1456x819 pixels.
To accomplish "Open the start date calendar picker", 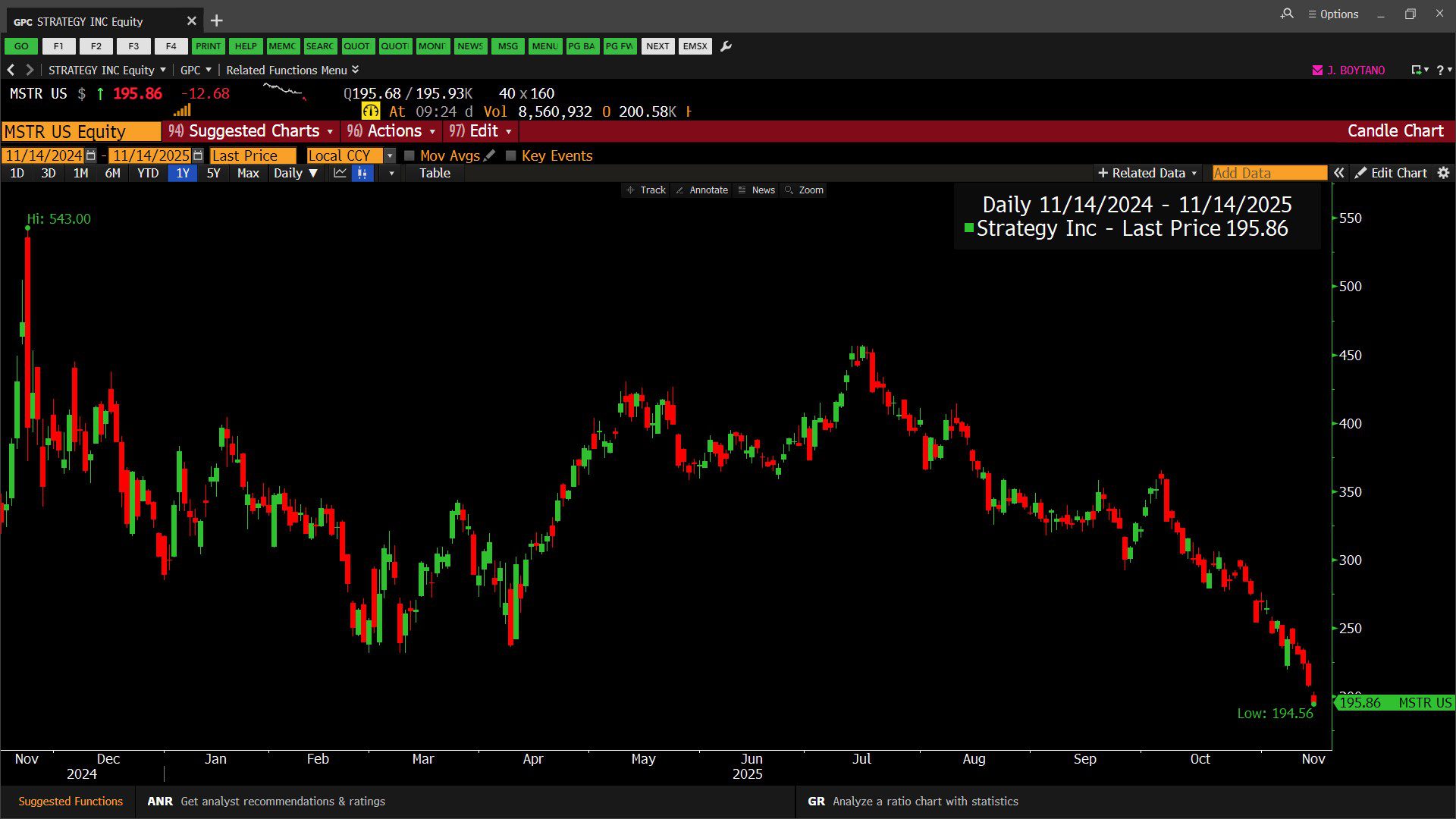I will click(91, 155).
